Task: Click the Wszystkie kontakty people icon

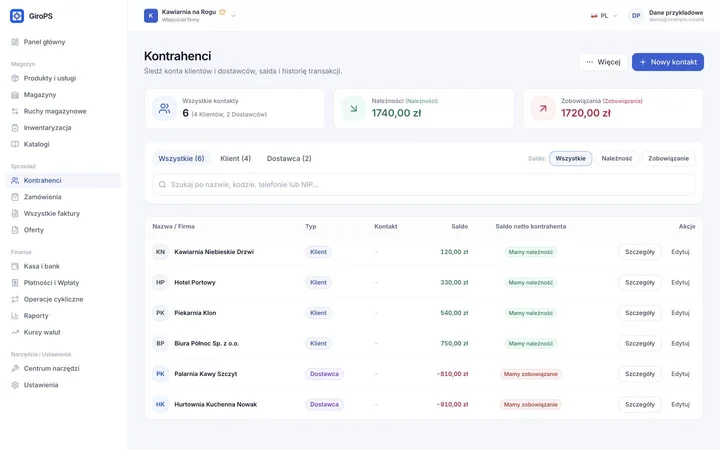Action: point(164,108)
